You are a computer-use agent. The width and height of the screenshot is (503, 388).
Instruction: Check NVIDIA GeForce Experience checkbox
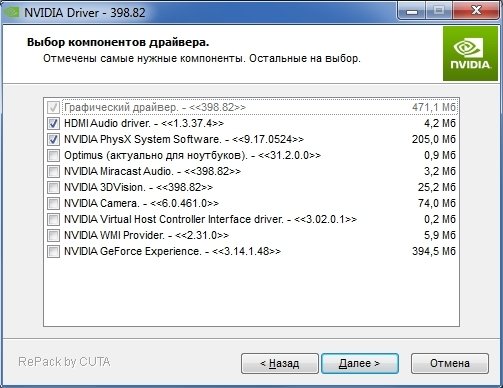(x=53, y=251)
